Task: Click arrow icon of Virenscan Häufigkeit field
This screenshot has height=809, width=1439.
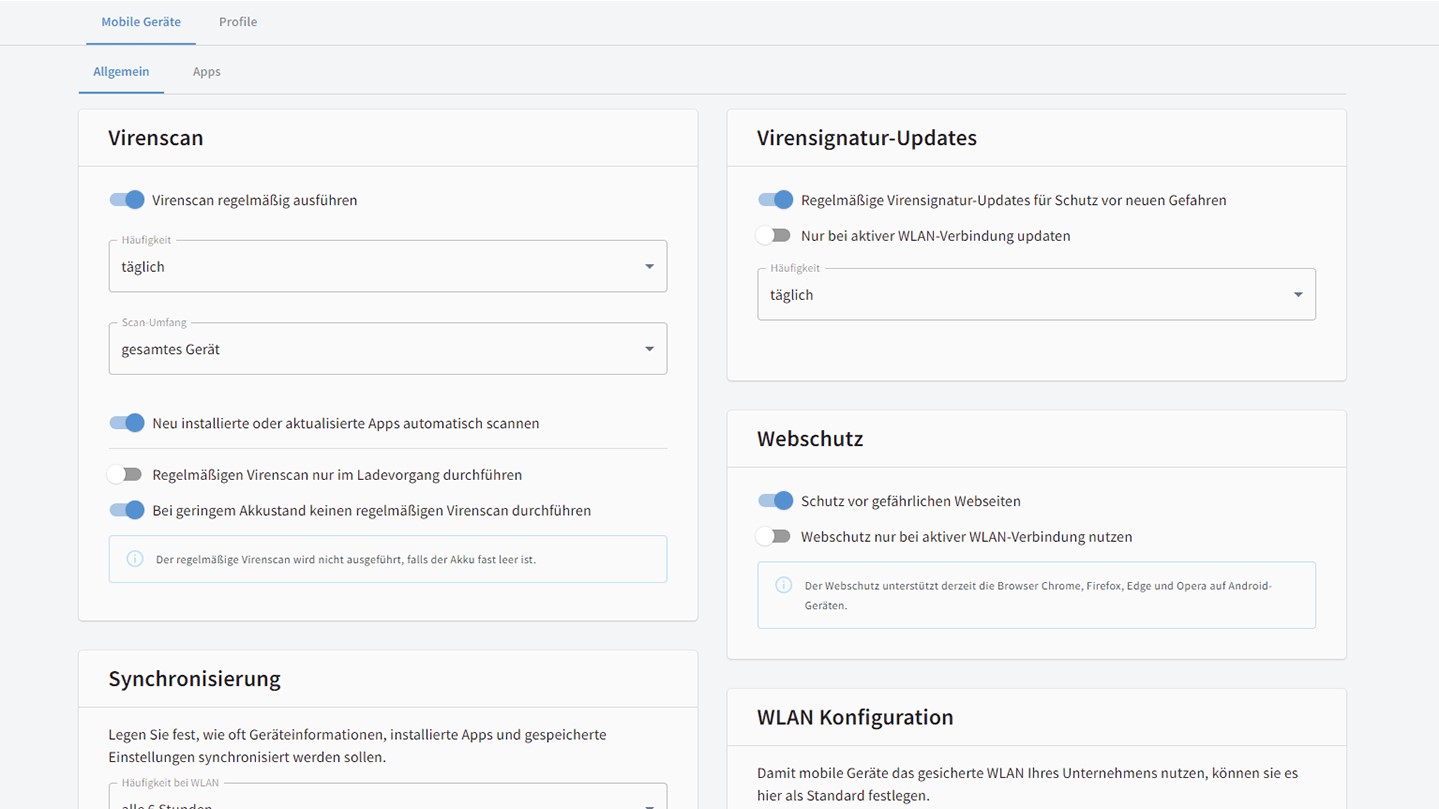Action: (x=649, y=267)
